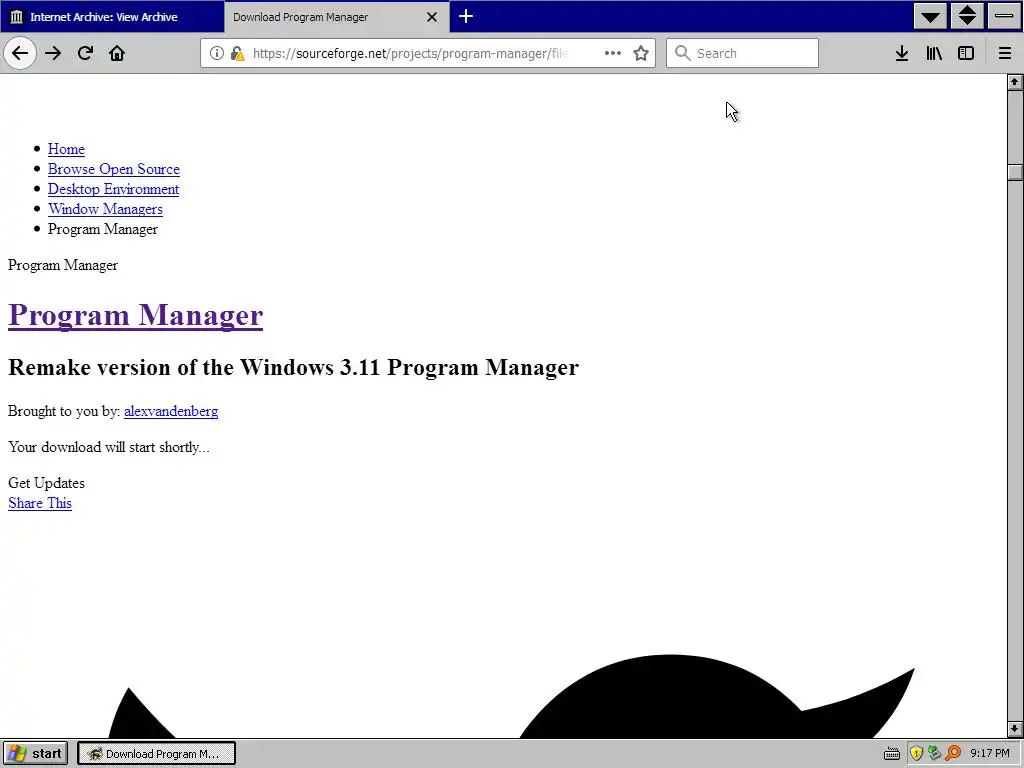Visit alexvandenberg author profile link
1024x768 pixels.
click(x=171, y=411)
